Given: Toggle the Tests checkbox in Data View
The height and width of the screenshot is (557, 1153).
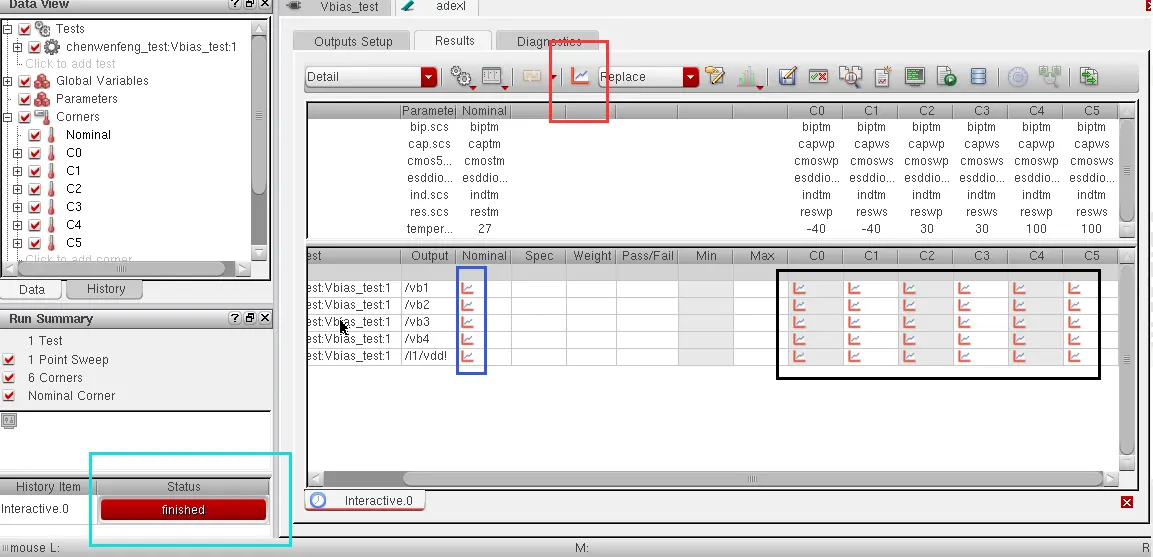Looking at the screenshot, I should click(x=24, y=29).
